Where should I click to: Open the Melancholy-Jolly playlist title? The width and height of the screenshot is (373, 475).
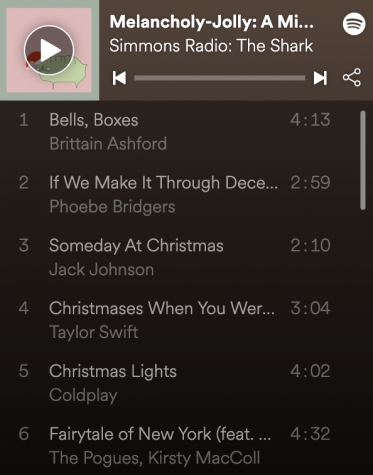pyautogui.click(x=212, y=22)
